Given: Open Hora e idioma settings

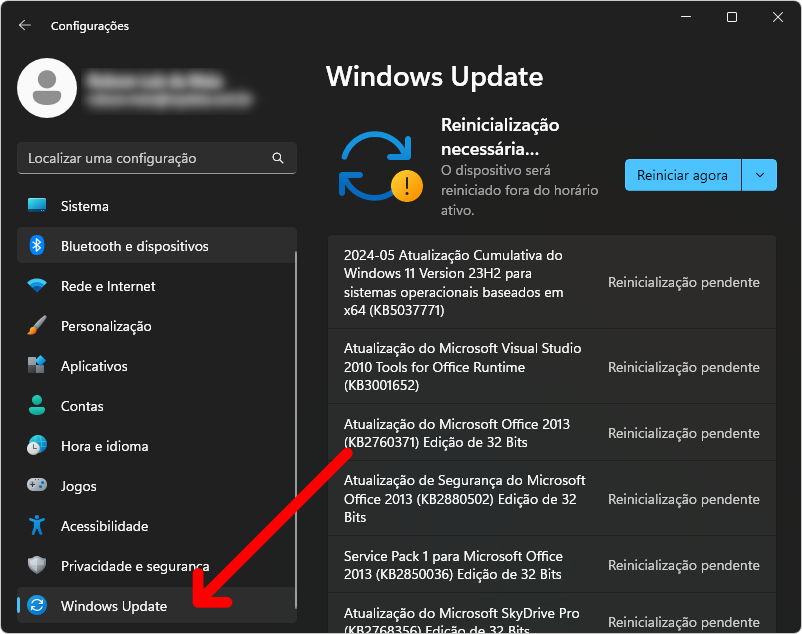Looking at the screenshot, I should (104, 446).
